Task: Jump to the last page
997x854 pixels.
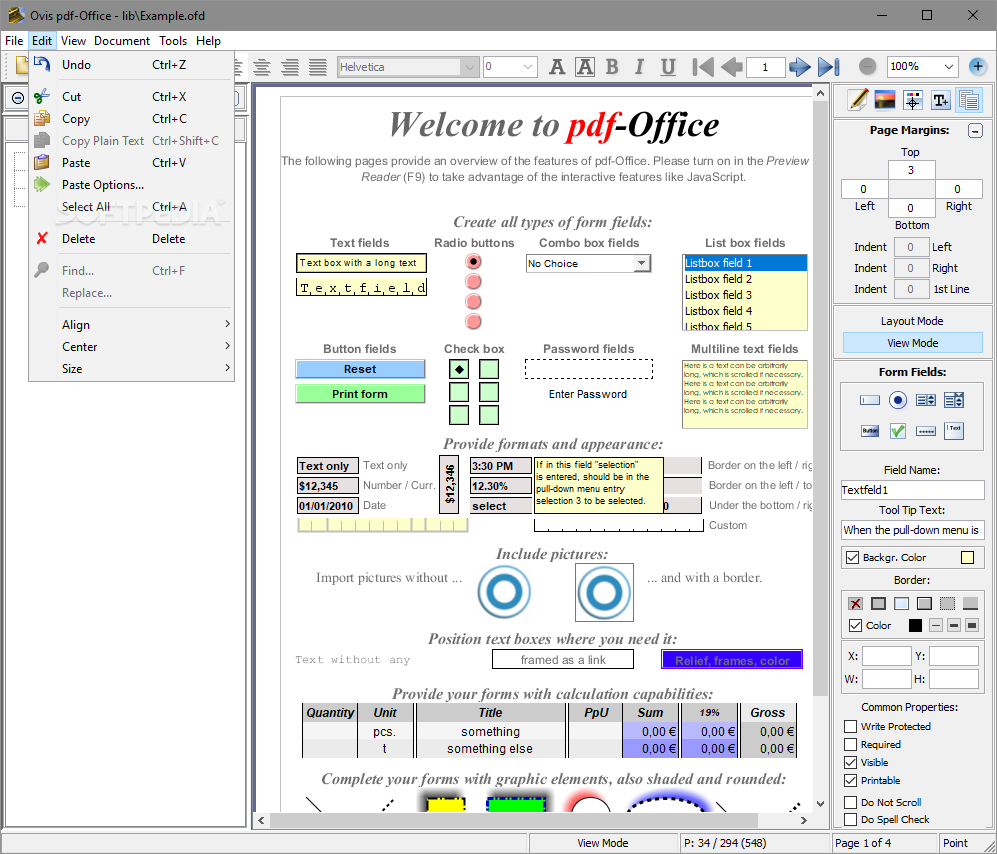Action: [x=829, y=66]
